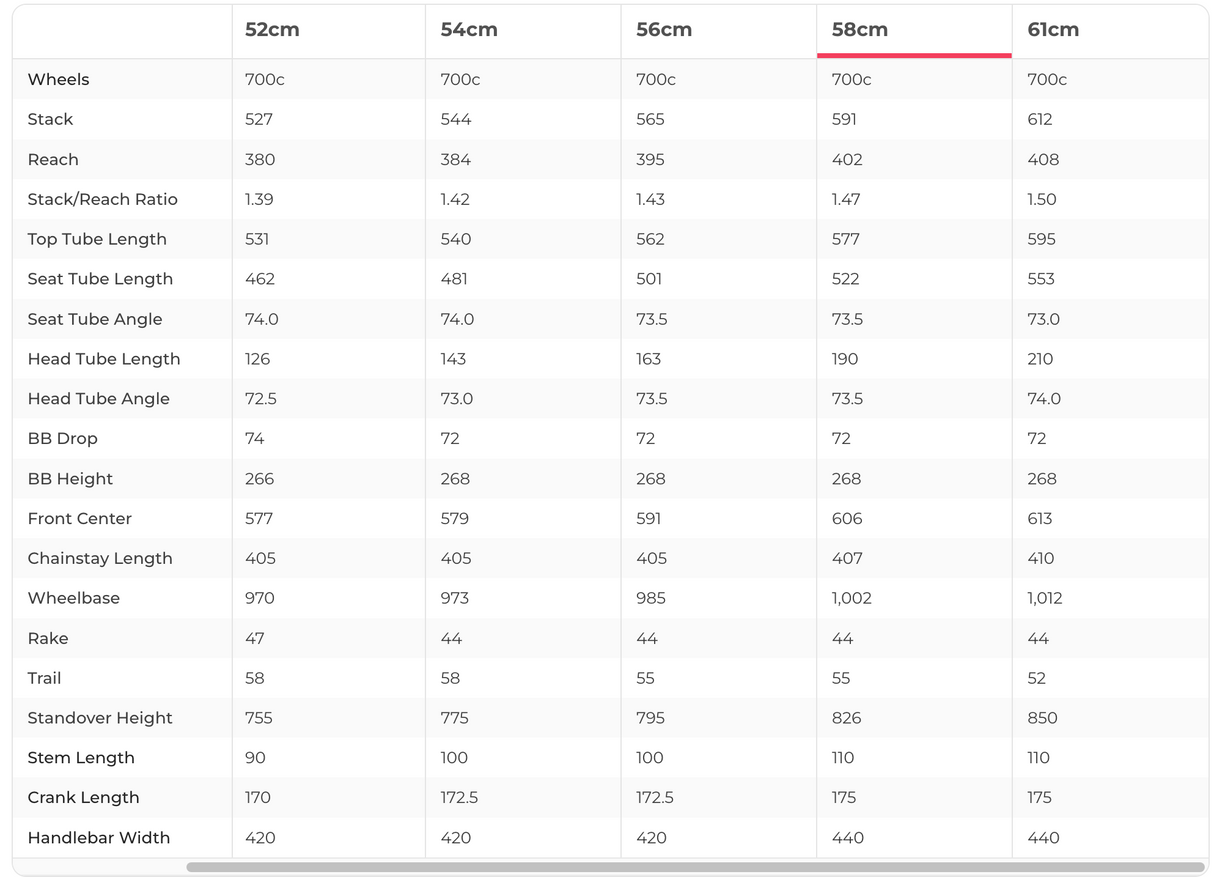The width and height of the screenshot is (1214, 877).
Task: Select the Top Tube Length row label
Action: 97,239
